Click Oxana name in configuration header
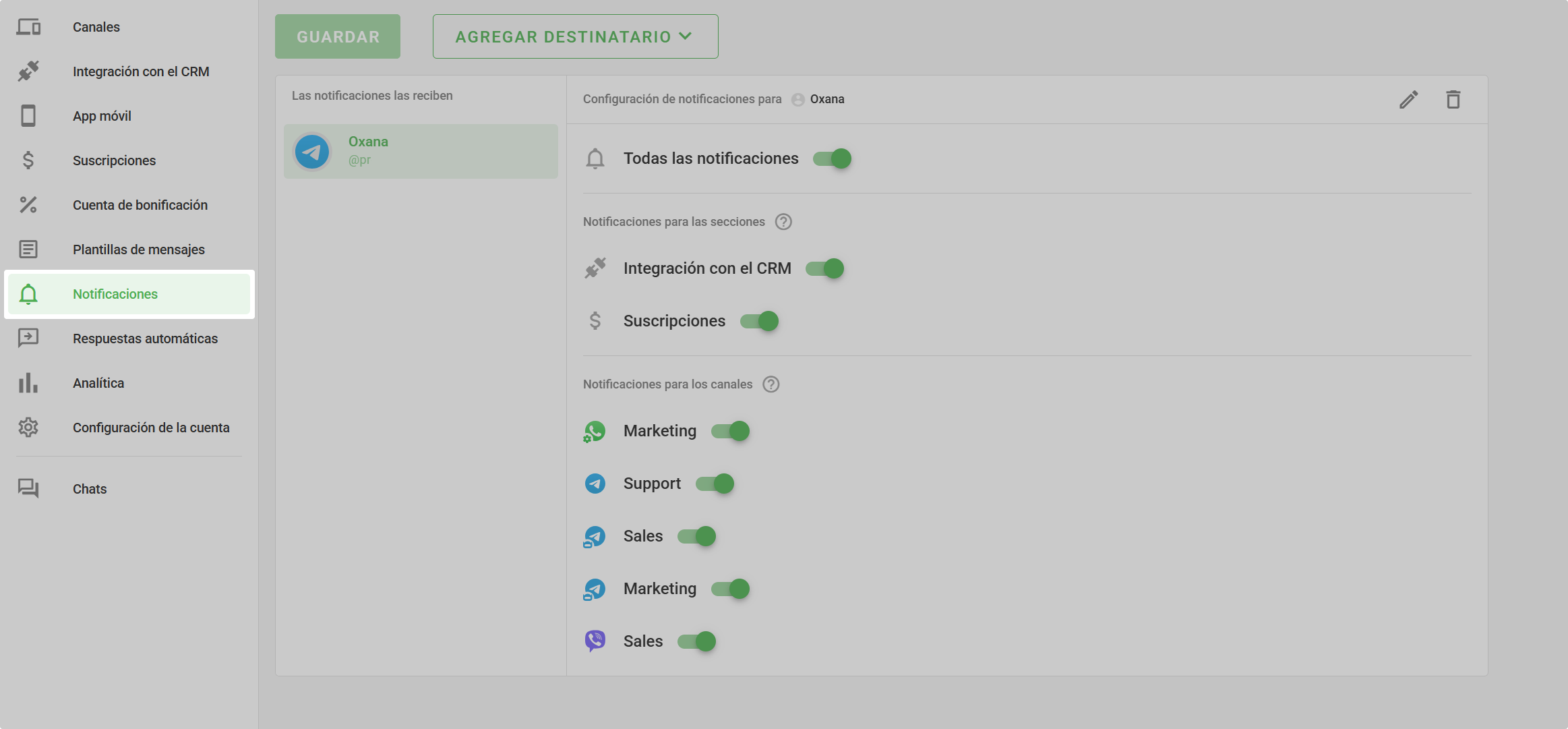This screenshot has height=729, width=1568. coord(827,99)
